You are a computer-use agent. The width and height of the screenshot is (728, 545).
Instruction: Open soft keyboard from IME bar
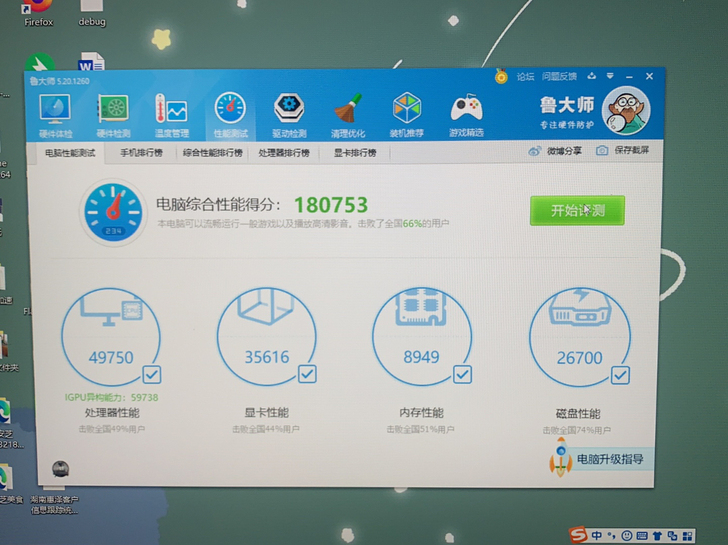tap(642, 536)
